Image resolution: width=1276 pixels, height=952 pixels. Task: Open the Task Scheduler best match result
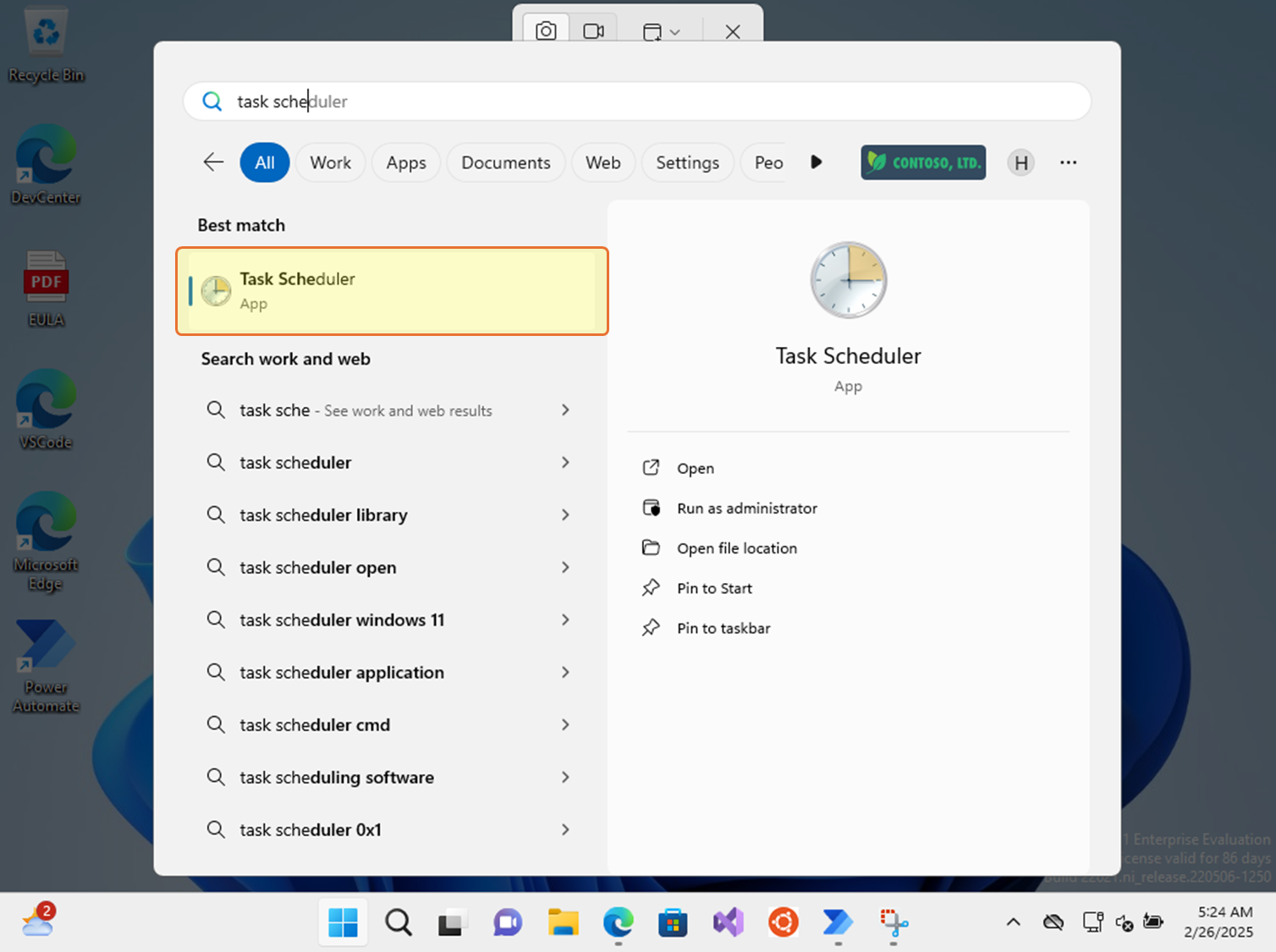pyautogui.click(x=392, y=291)
